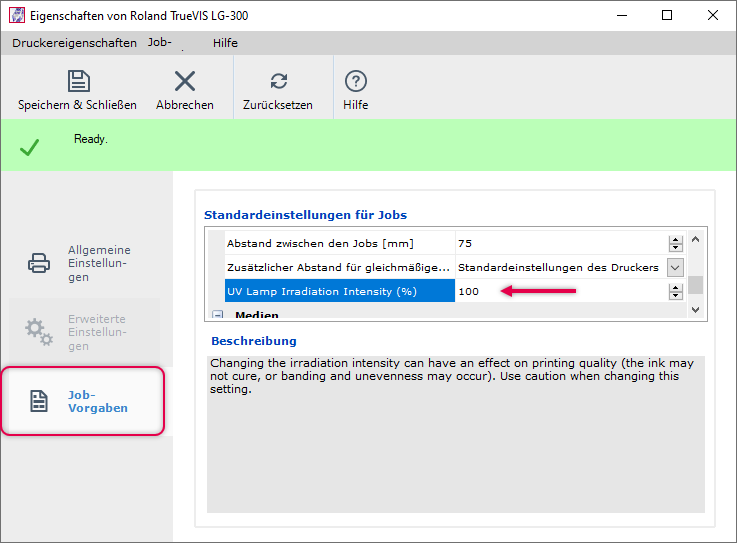
Task: Minimize the Eigenschaften window
Action: [x=622, y=15]
